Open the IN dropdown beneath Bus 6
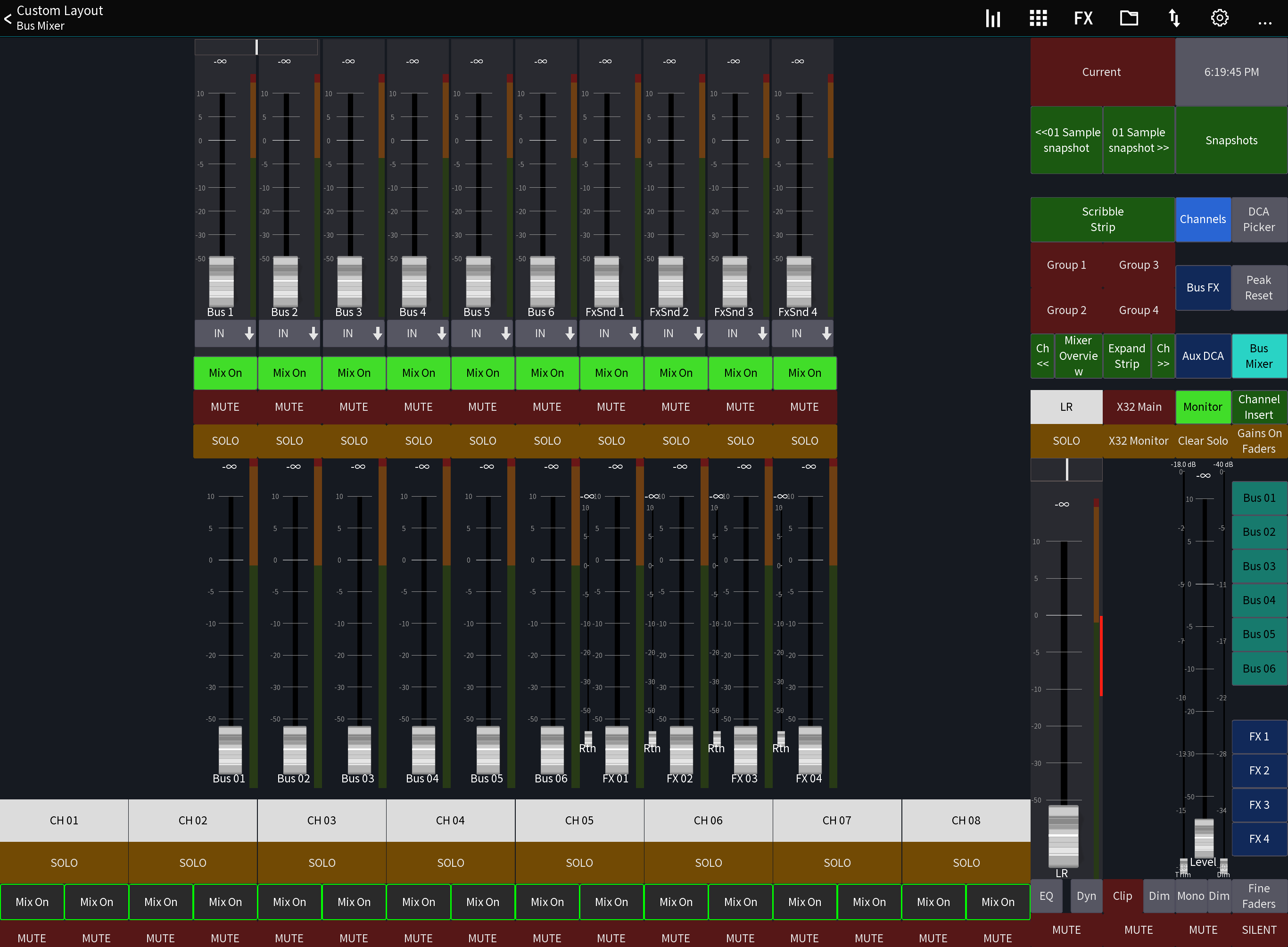The height and width of the screenshot is (947, 1288). (546, 333)
